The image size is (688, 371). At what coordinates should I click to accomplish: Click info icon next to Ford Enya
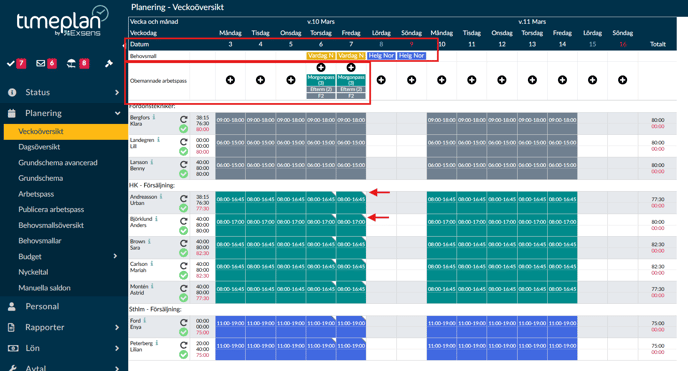145,321
